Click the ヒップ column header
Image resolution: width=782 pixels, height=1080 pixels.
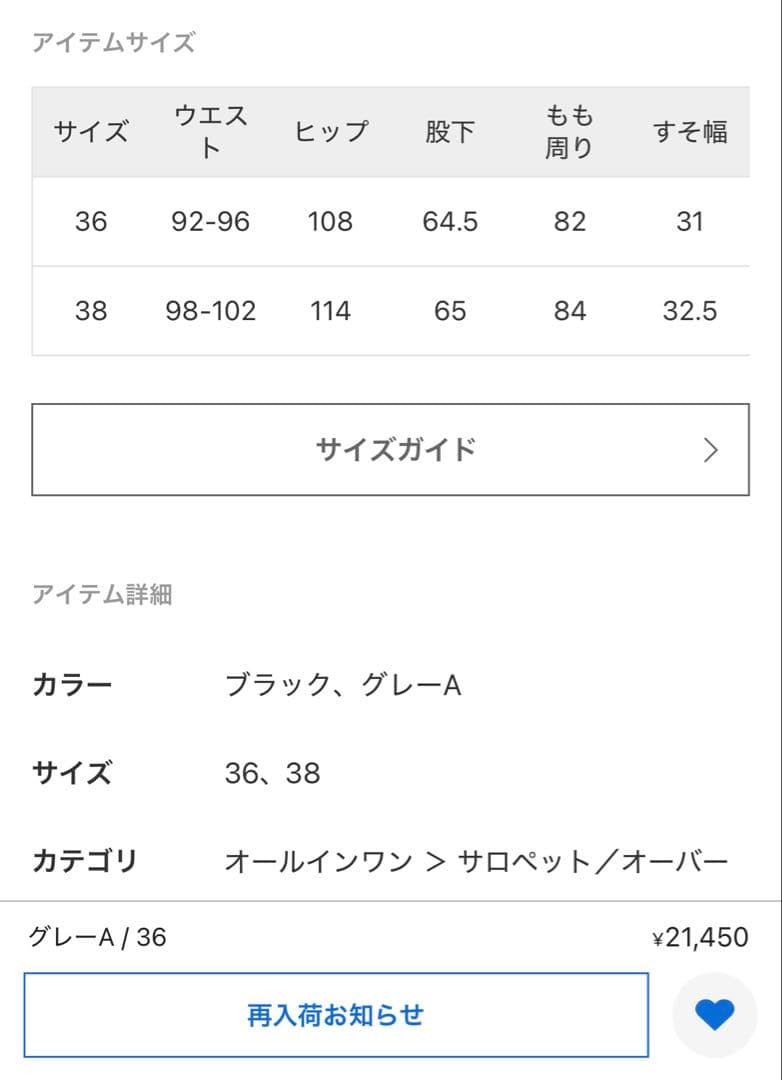coord(333,131)
